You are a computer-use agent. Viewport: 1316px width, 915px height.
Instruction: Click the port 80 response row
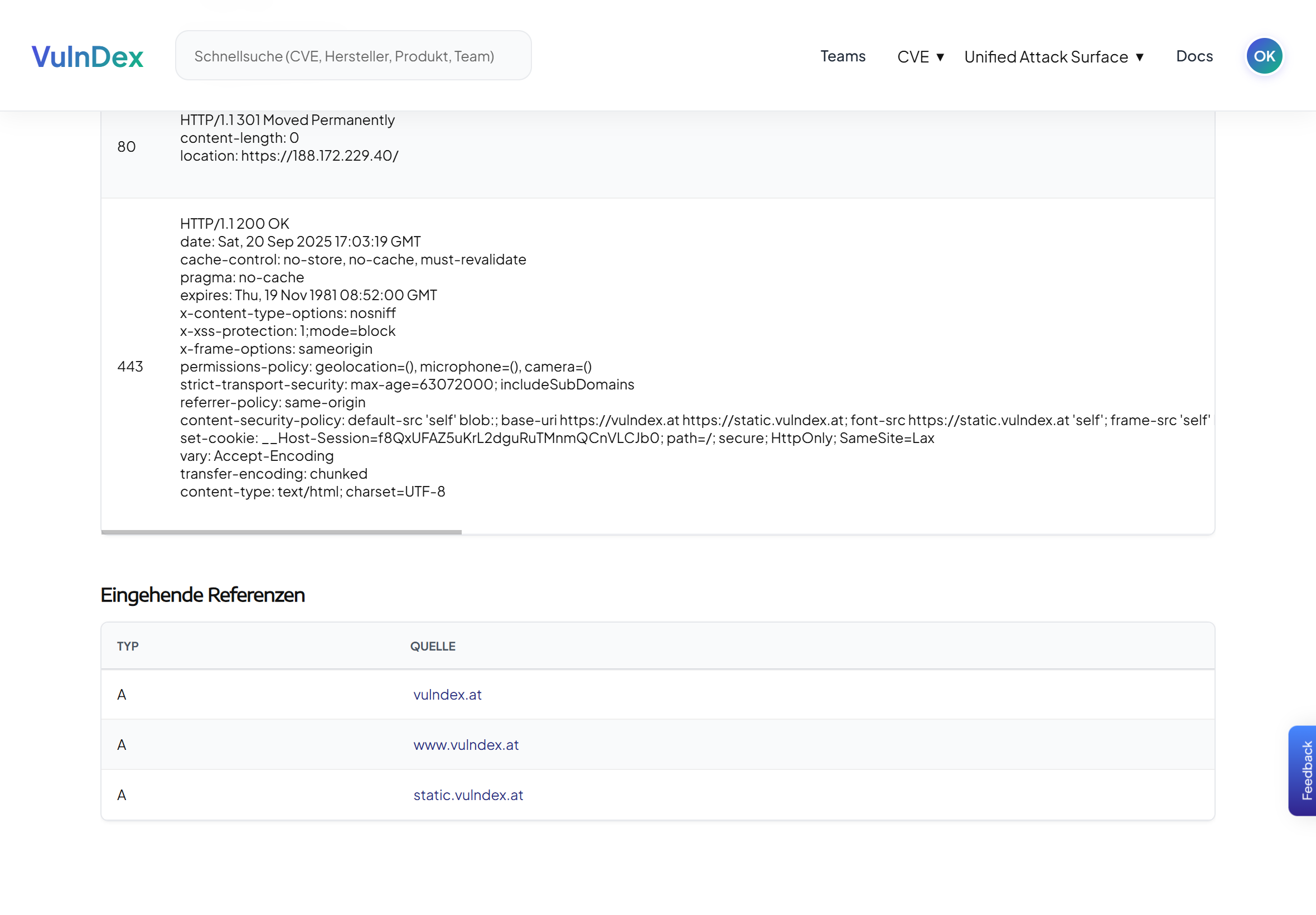[630, 146]
